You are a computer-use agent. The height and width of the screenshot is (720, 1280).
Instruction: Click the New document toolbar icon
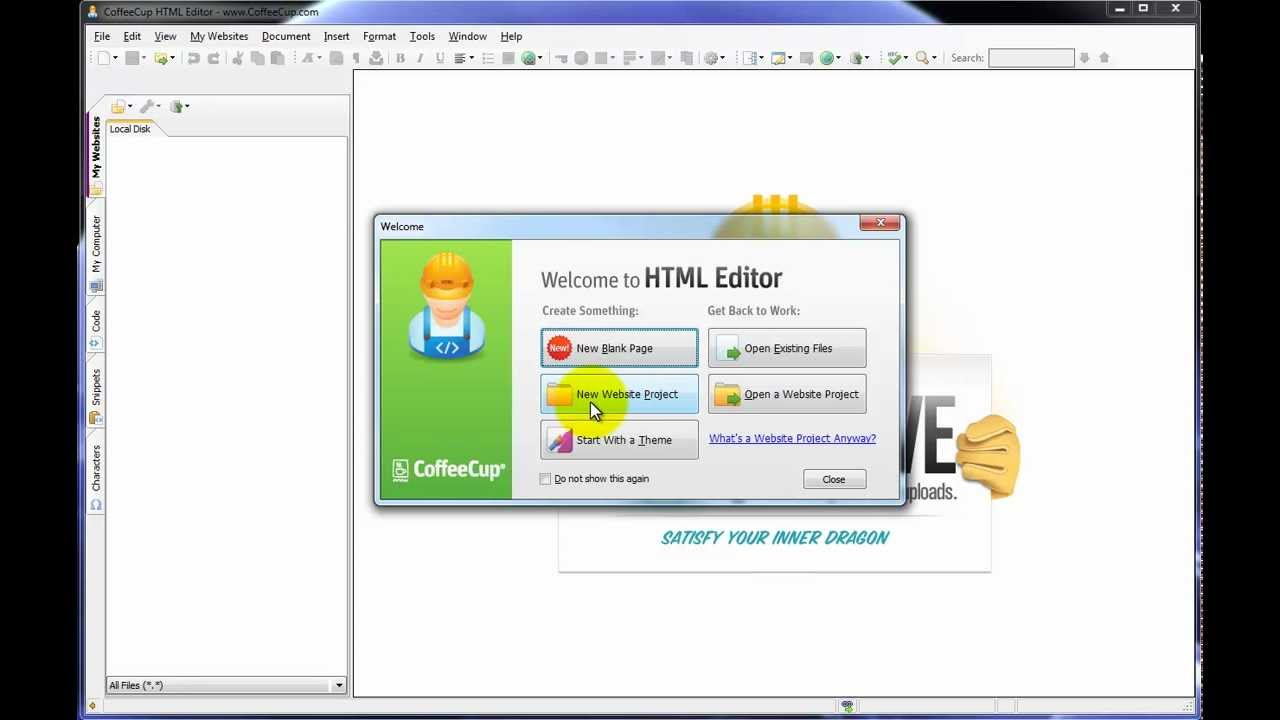tap(103, 58)
